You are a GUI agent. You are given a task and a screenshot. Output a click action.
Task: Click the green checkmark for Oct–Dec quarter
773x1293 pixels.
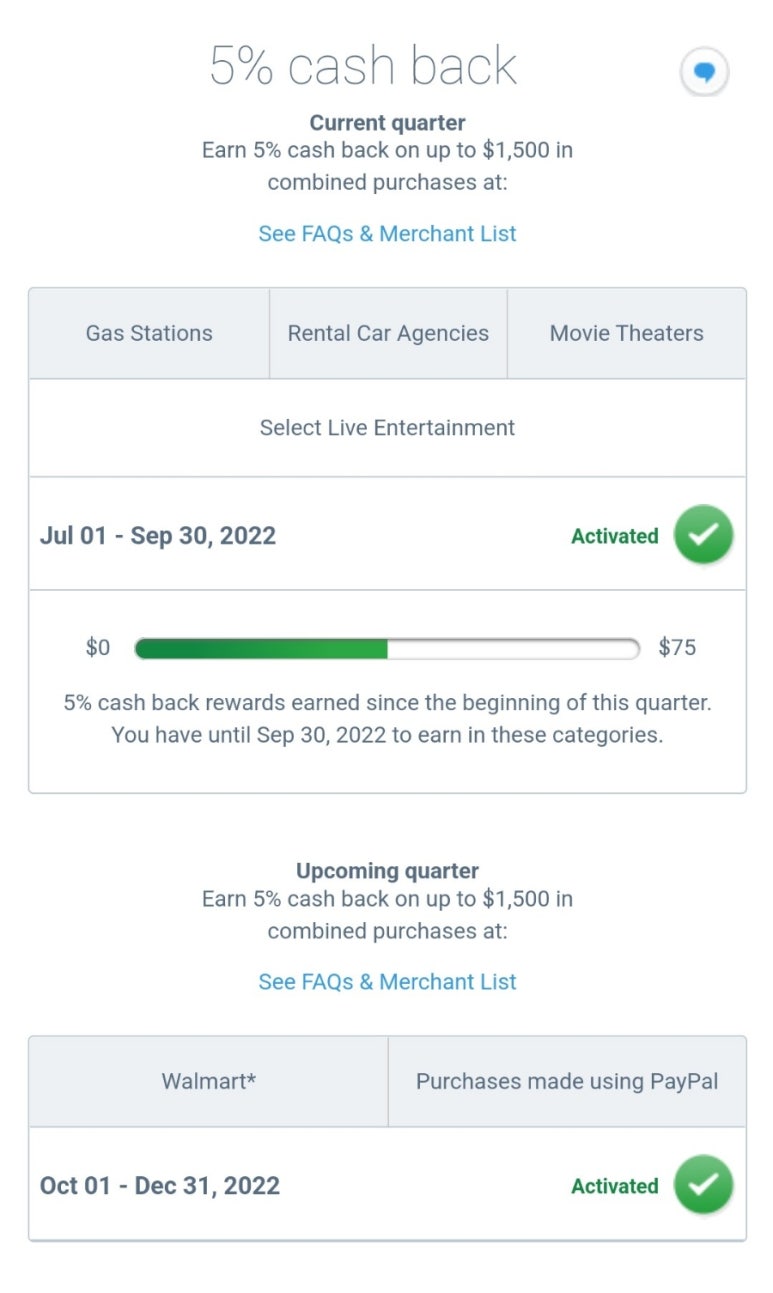pyautogui.click(x=703, y=1184)
